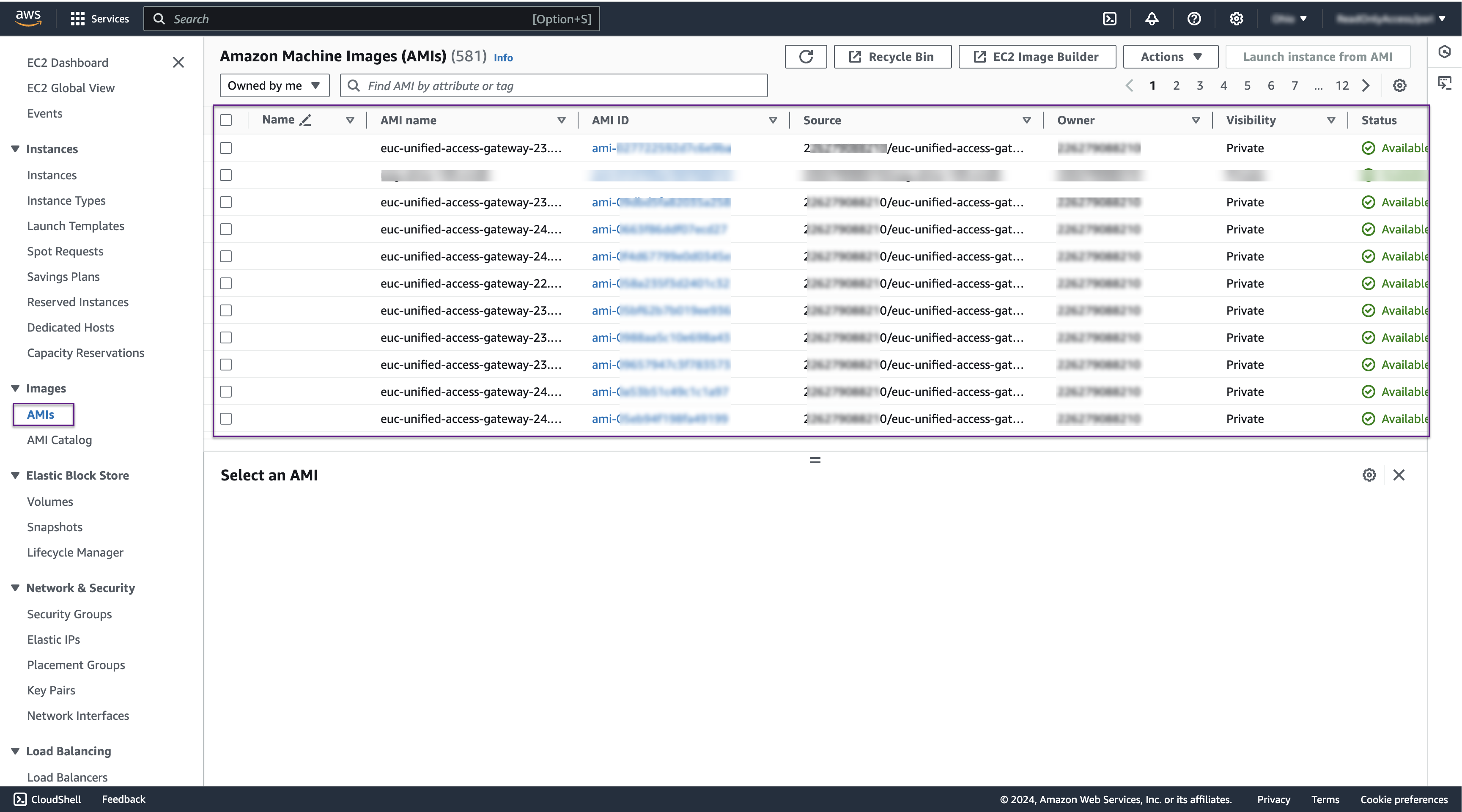
Task: Open the Services grid menu
Action: pyautogui.click(x=99, y=19)
